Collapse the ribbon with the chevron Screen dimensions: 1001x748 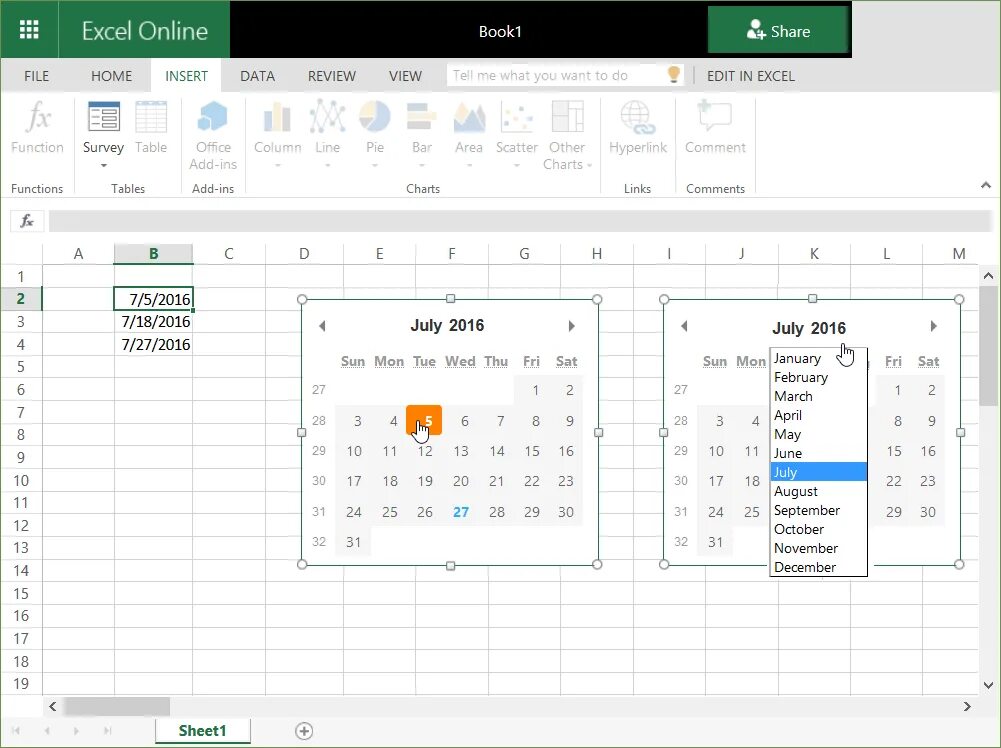pyautogui.click(x=986, y=186)
